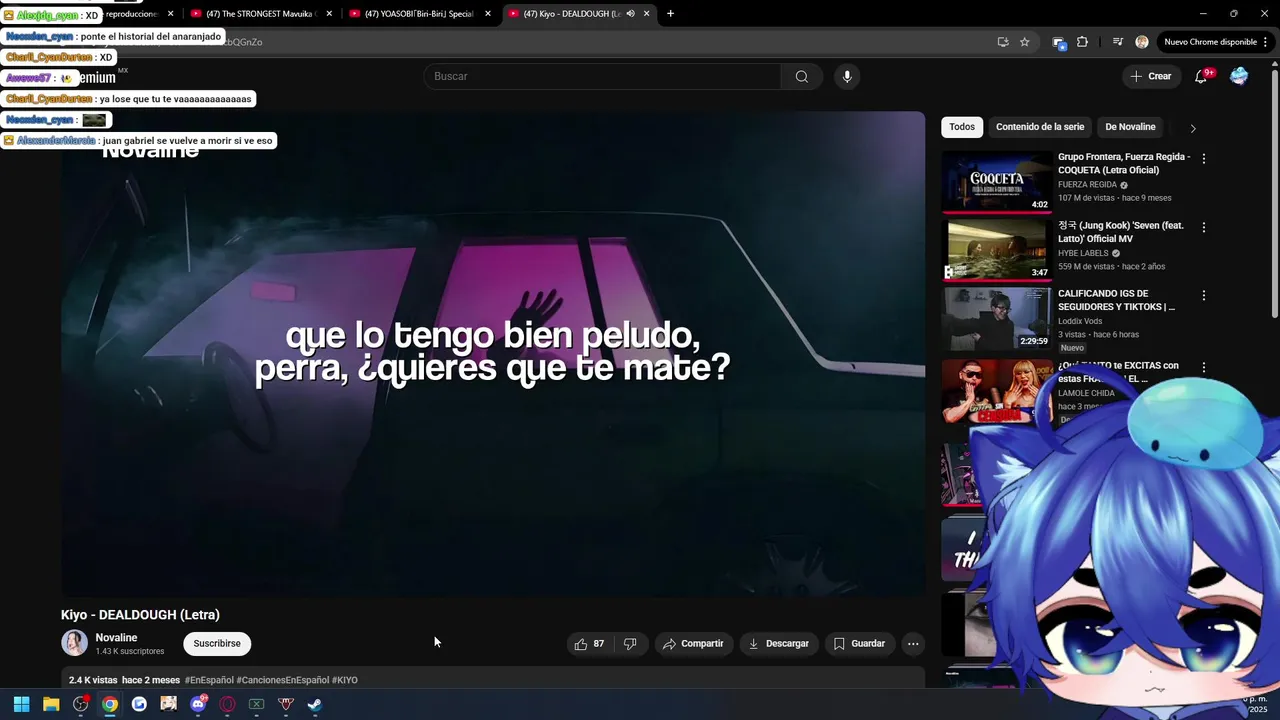Open HYBE LABELS channel name
The height and width of the screenshot is (720, 1280).
click(1083, 254)
